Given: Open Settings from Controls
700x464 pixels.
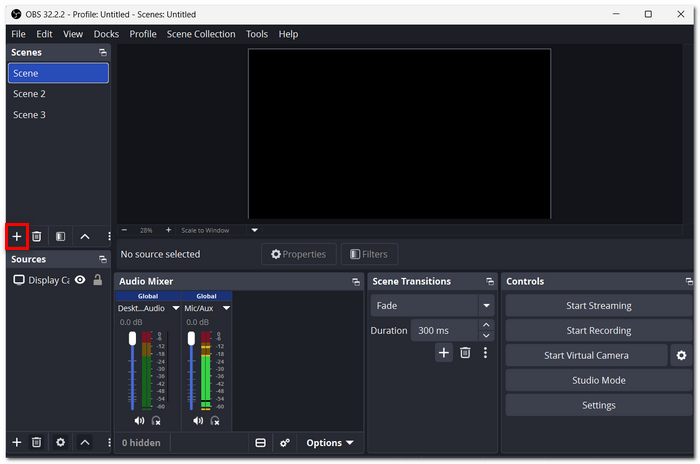Looking at the screenshot, I should [x=599, y=405].
